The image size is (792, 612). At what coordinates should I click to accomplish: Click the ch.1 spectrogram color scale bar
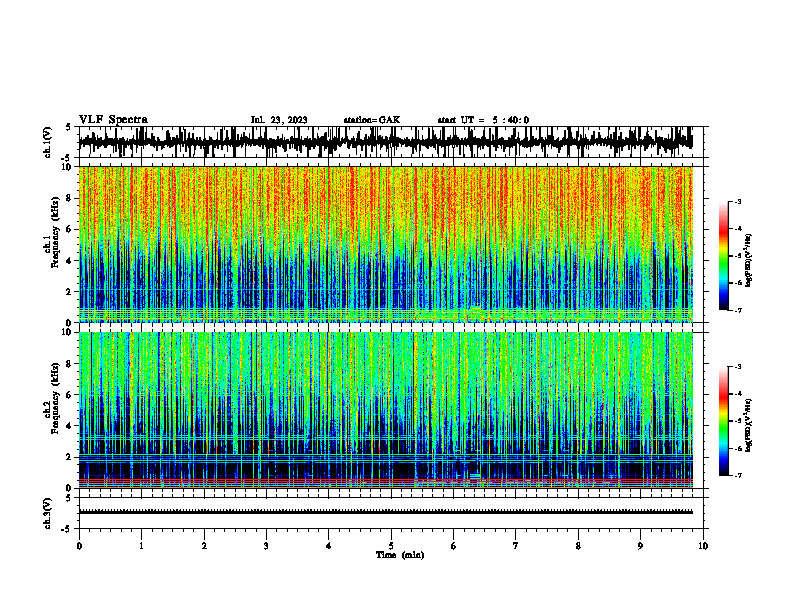pos(724,256)
